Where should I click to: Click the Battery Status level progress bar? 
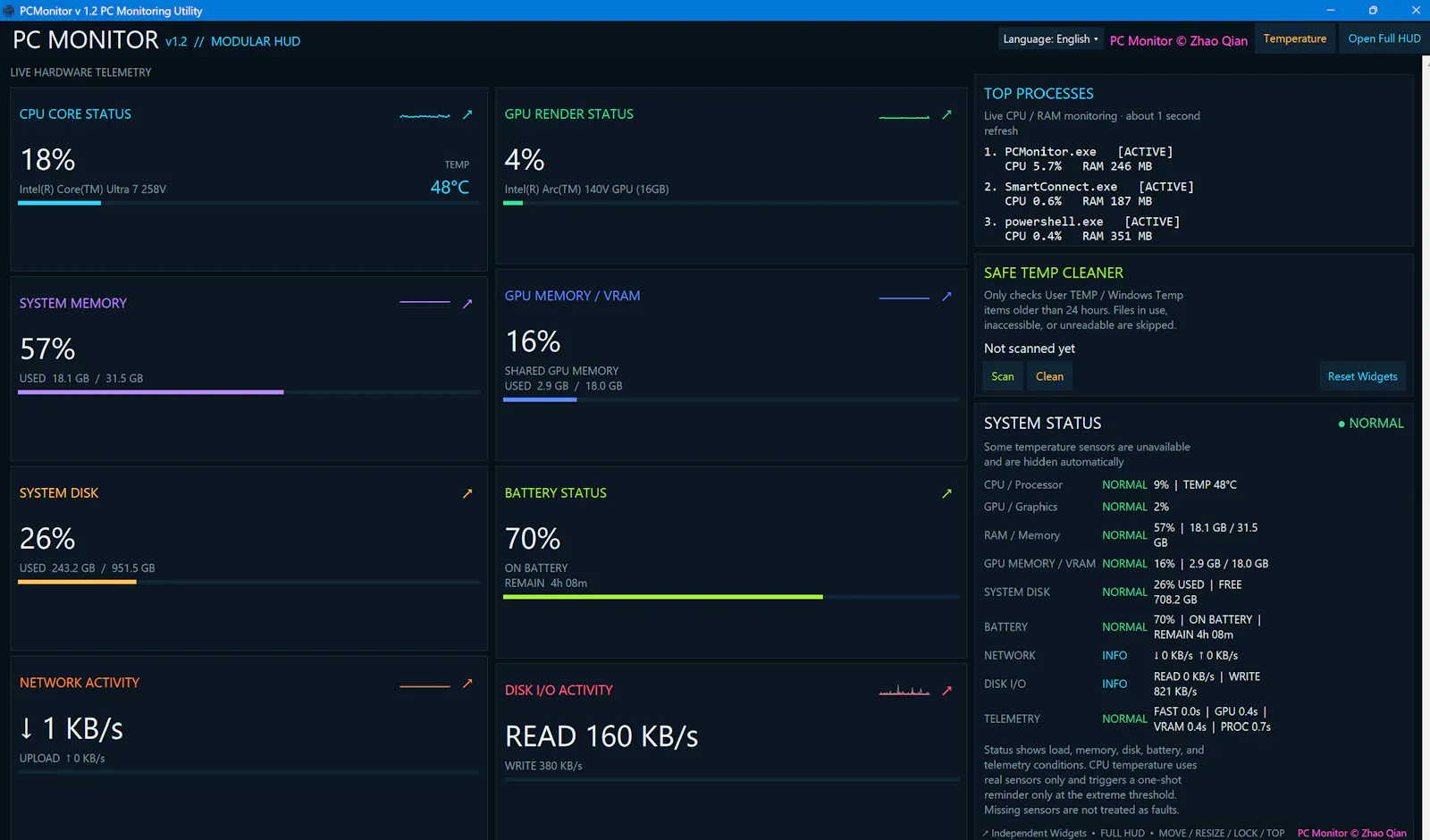pos(731,596)
